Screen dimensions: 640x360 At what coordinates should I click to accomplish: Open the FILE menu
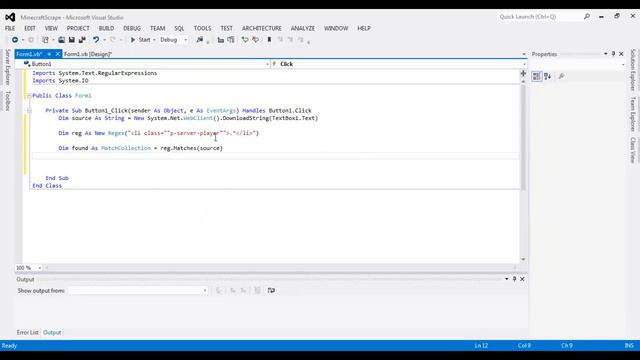click(10, 29)
